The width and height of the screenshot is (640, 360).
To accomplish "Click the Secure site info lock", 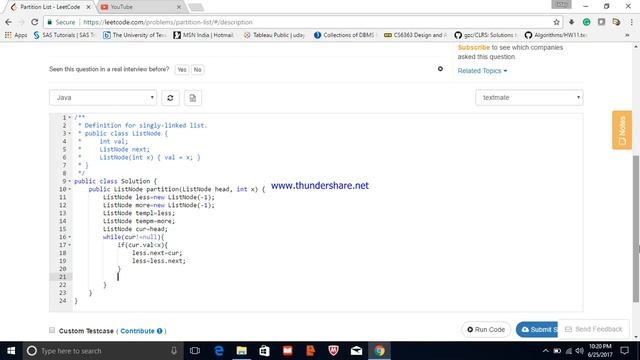I will 60,22.
